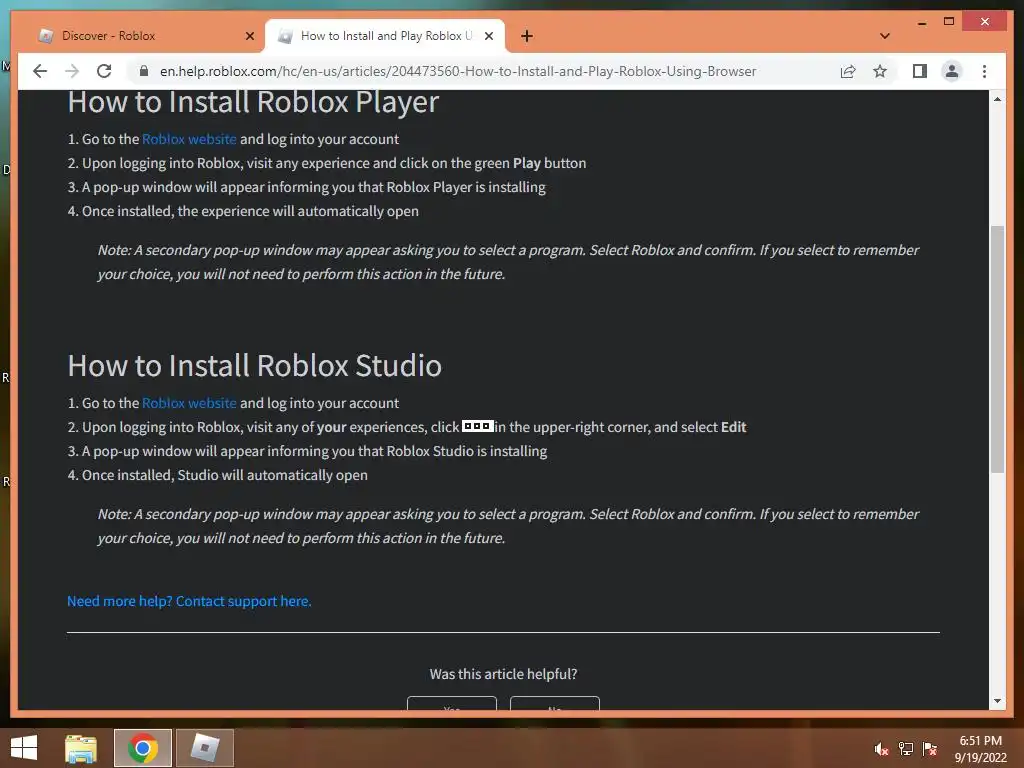Click the scroll up arrow of the page
The image size is (1024, 768).
tap(997, 99)
